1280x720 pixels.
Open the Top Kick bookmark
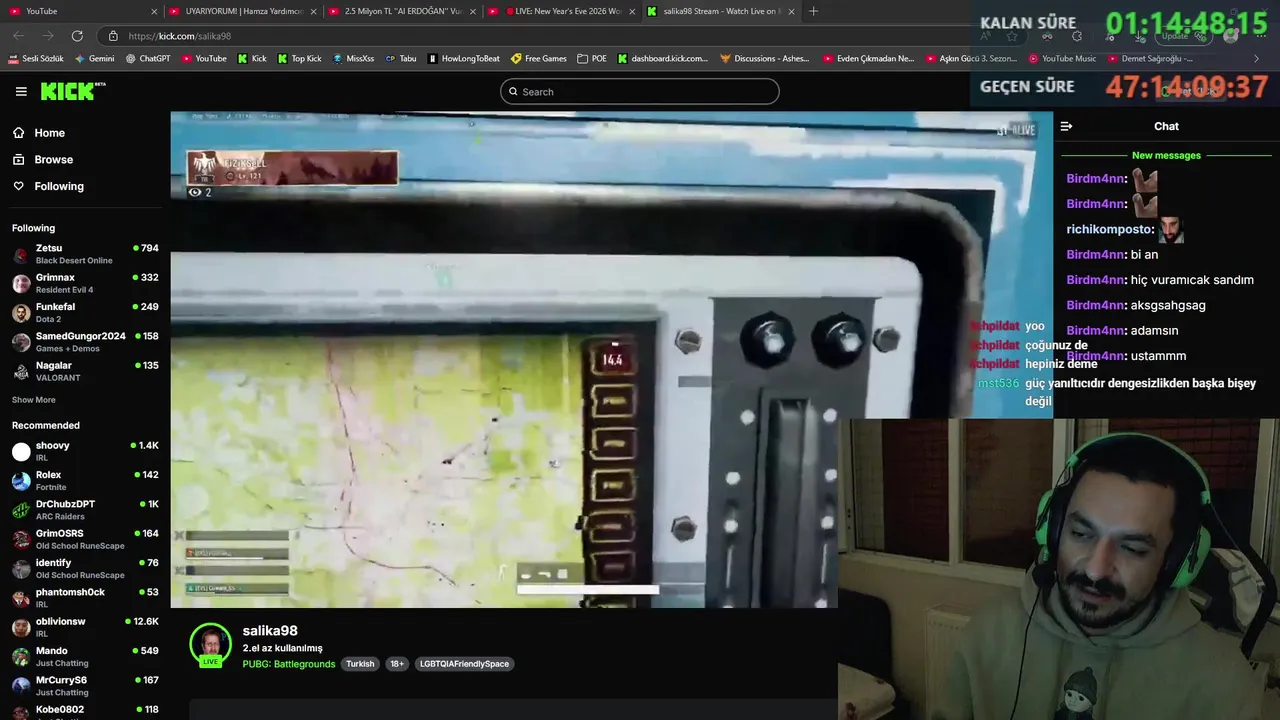click(x=300, y=59)
